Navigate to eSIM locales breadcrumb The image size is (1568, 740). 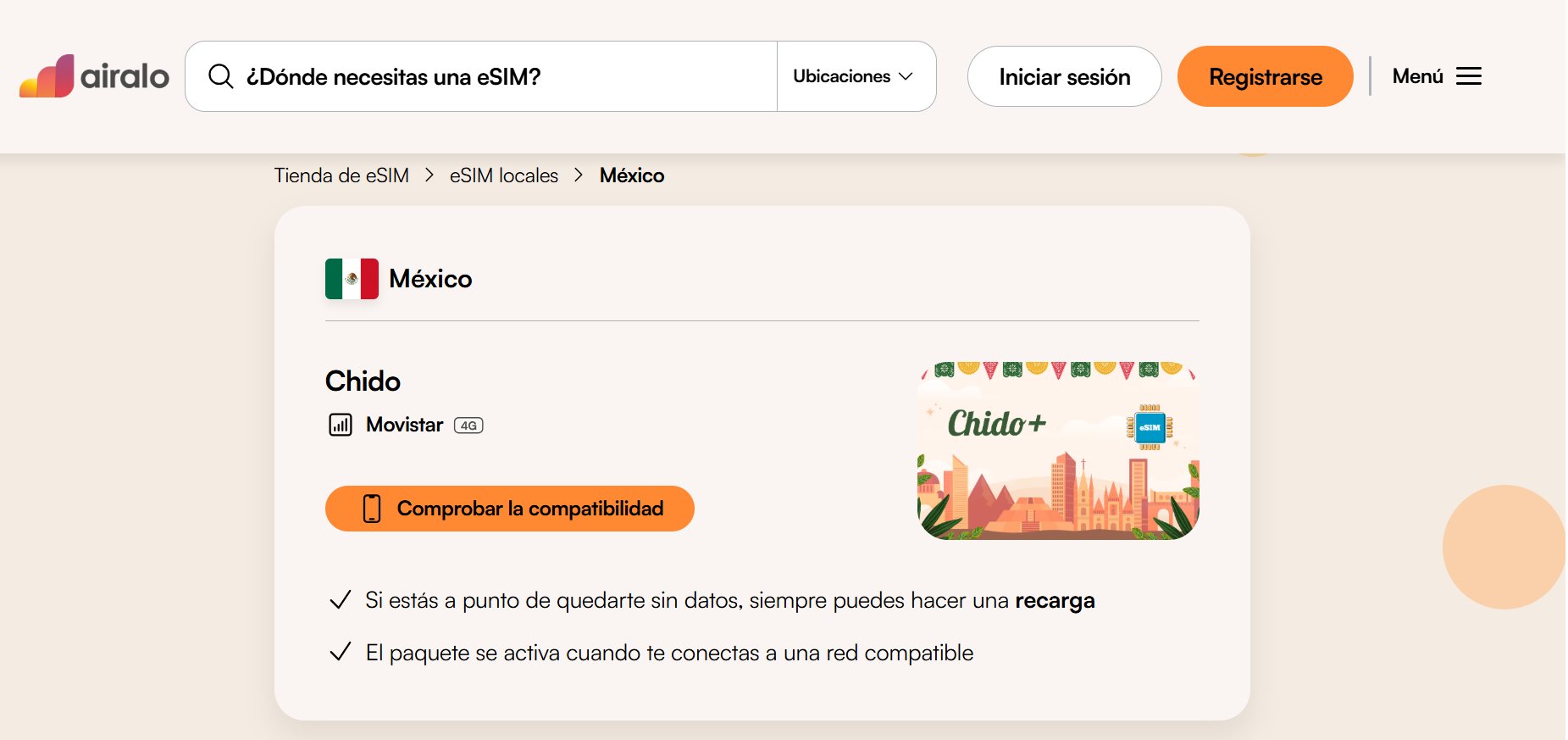pyautogui.click(x=504, y=175)
